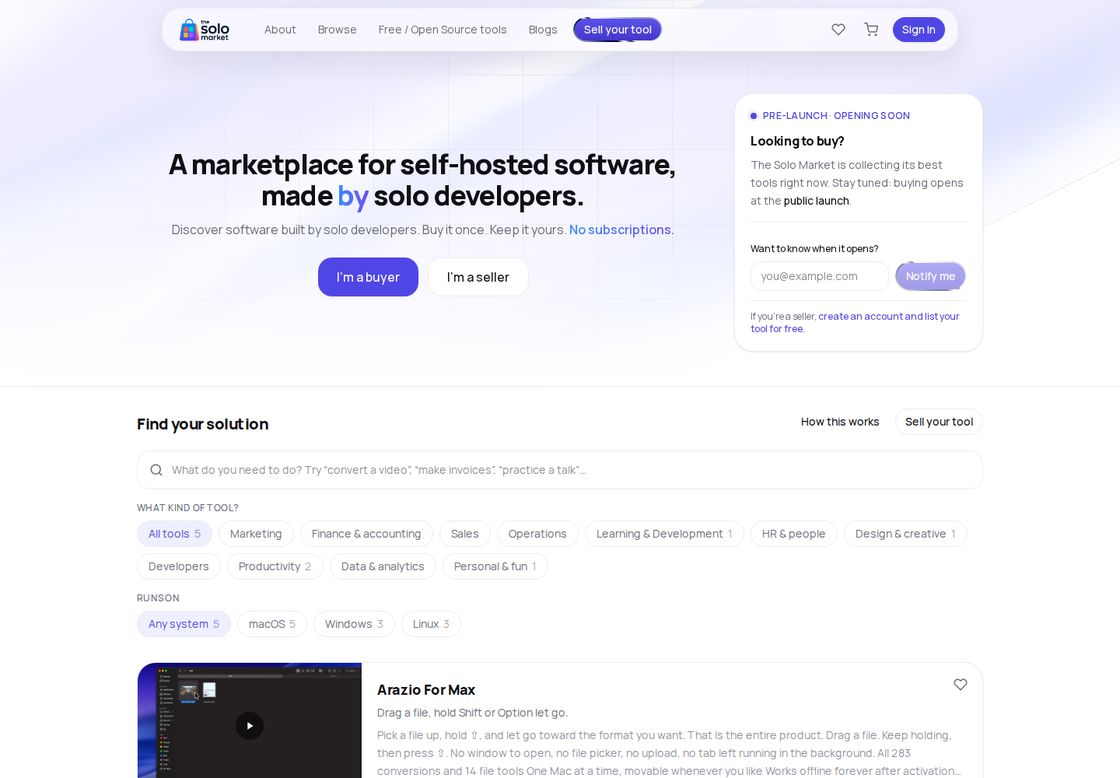Viewport: 1120px width, 778px height.
Task: Filter by Sales category
Action: [464, 534]
